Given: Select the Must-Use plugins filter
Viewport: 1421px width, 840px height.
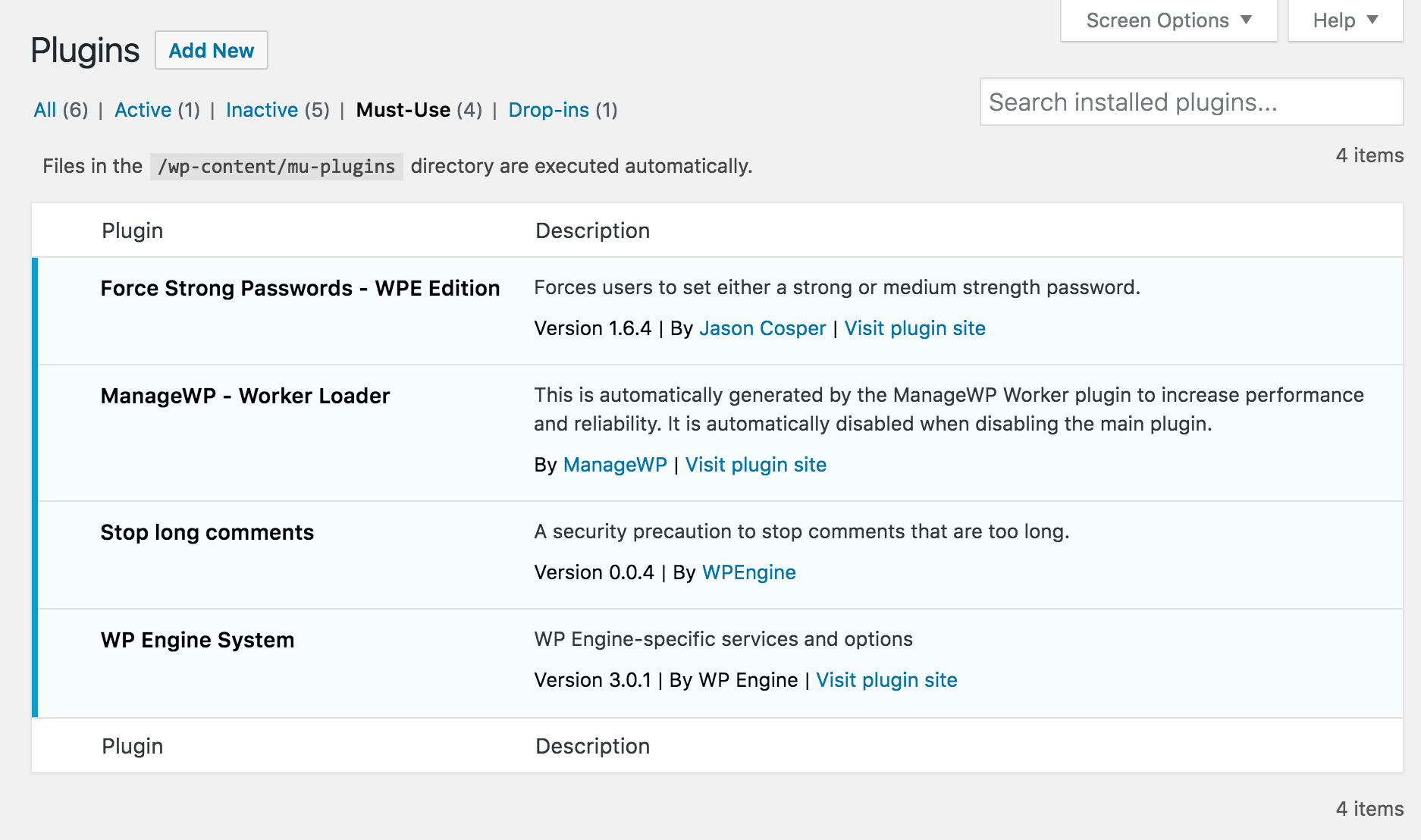Looking at the screenshot, I should point(403,110).
